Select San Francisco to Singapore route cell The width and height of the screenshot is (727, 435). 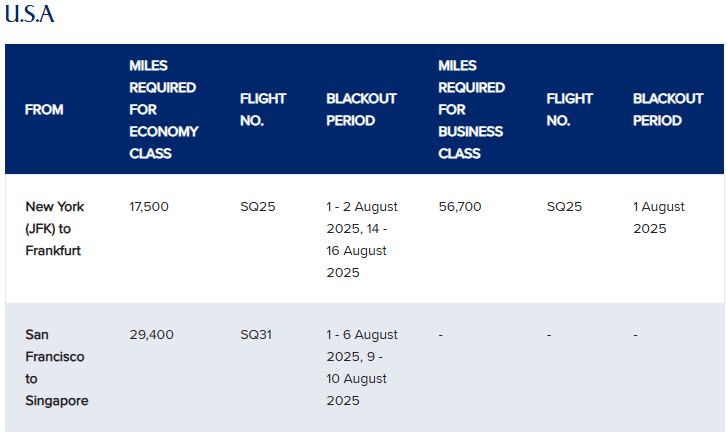[x=57, y=367]
